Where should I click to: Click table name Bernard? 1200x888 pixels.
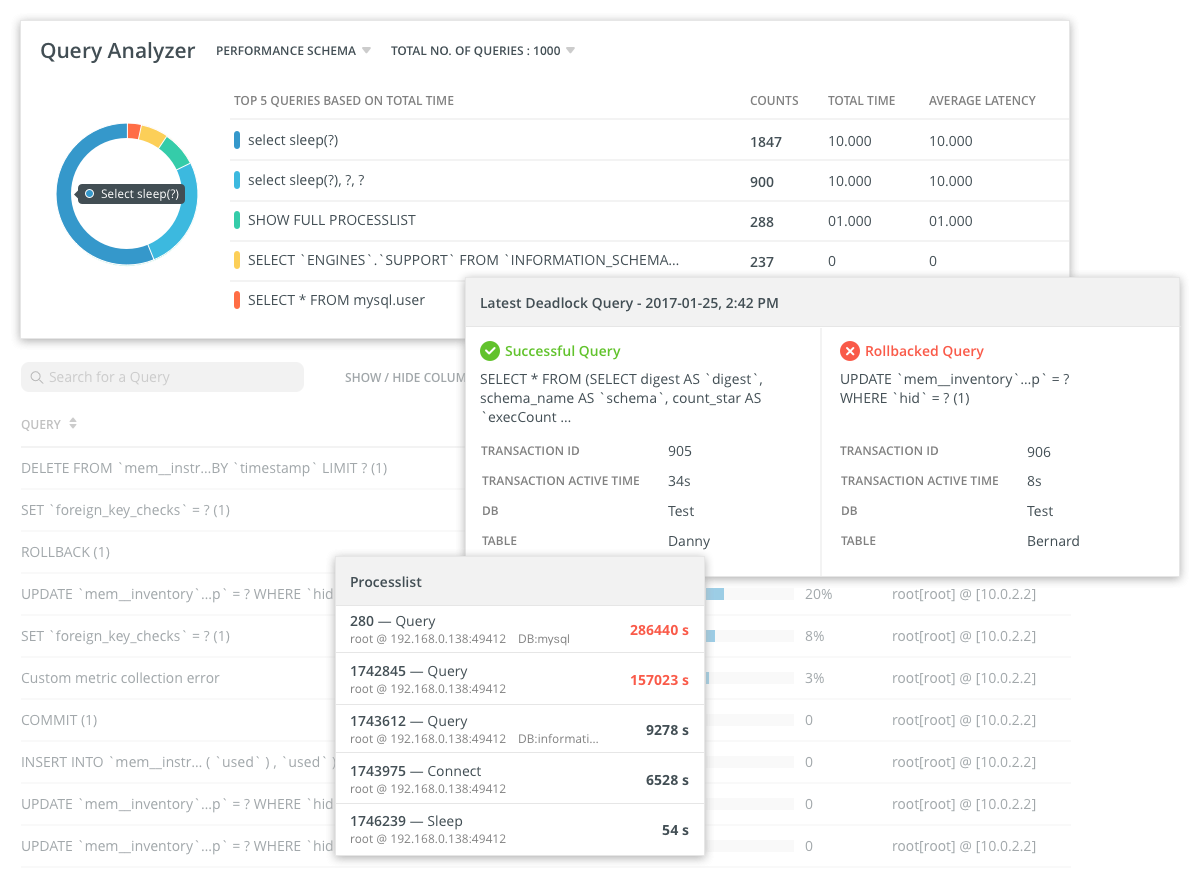click(x=1053, y=541)
